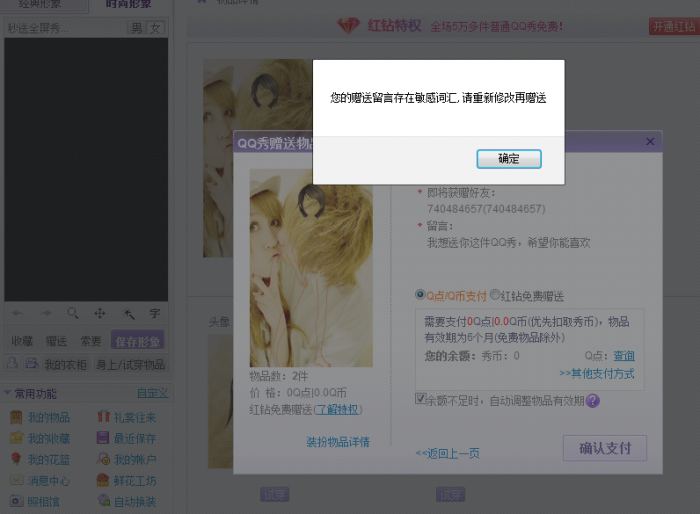This screenshot has width=700, height=514.
Task: Click the 鲜花工坊 flower basket icon
Action: tap(103, 480)
